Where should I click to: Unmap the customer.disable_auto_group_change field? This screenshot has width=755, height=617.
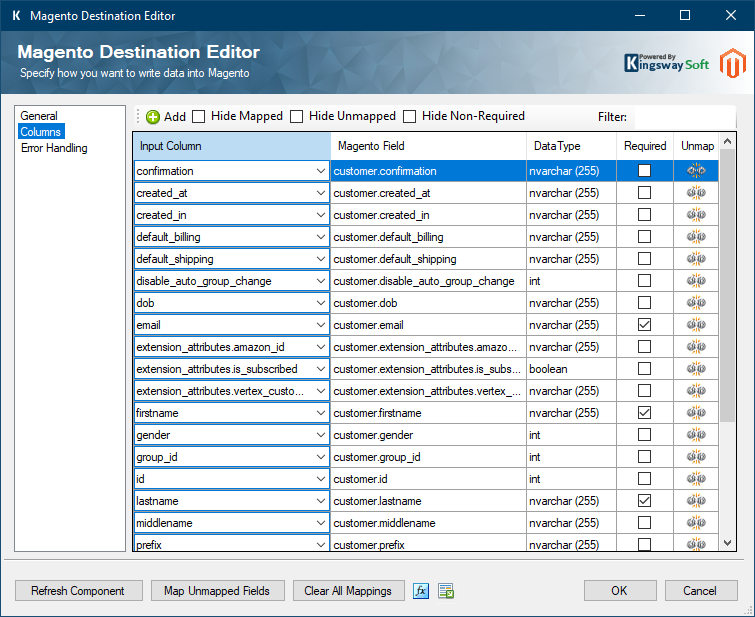click(696, 281)
